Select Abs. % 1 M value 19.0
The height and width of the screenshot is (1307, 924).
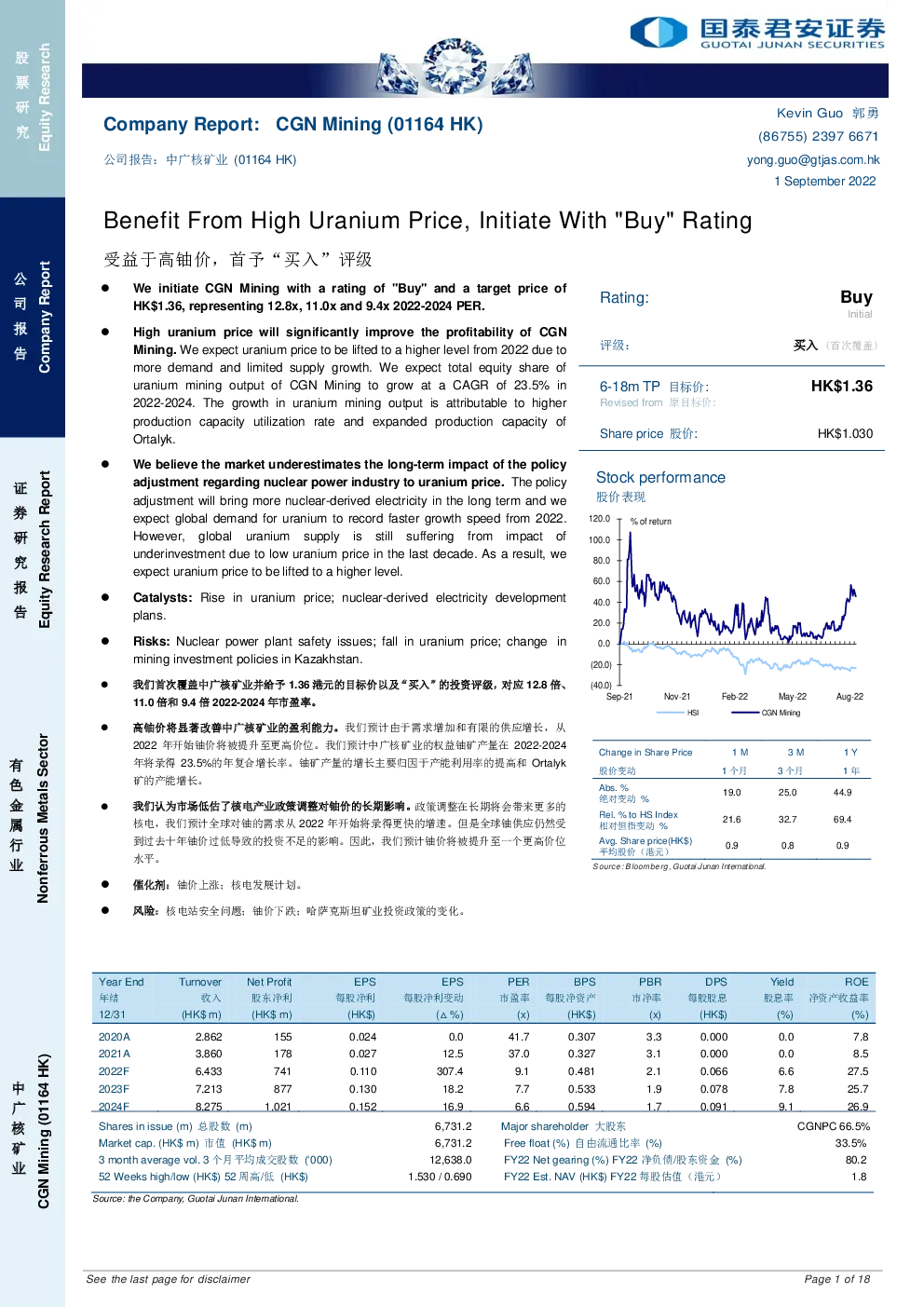(x=732, y=793)
